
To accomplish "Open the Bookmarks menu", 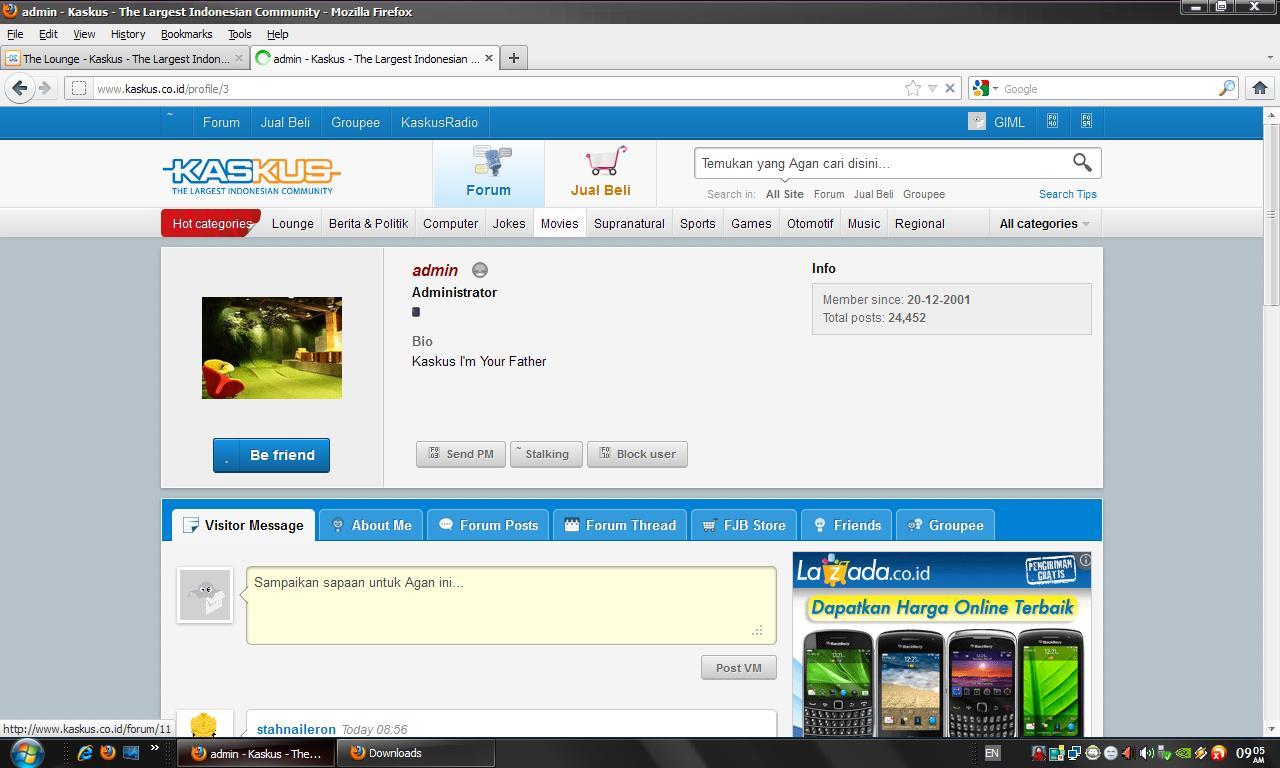I will 186,34.
